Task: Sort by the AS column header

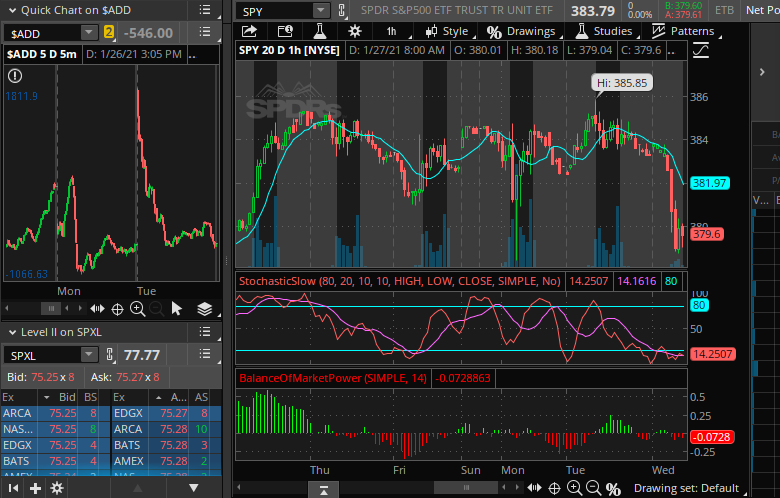Action: (x=201, y=397)
